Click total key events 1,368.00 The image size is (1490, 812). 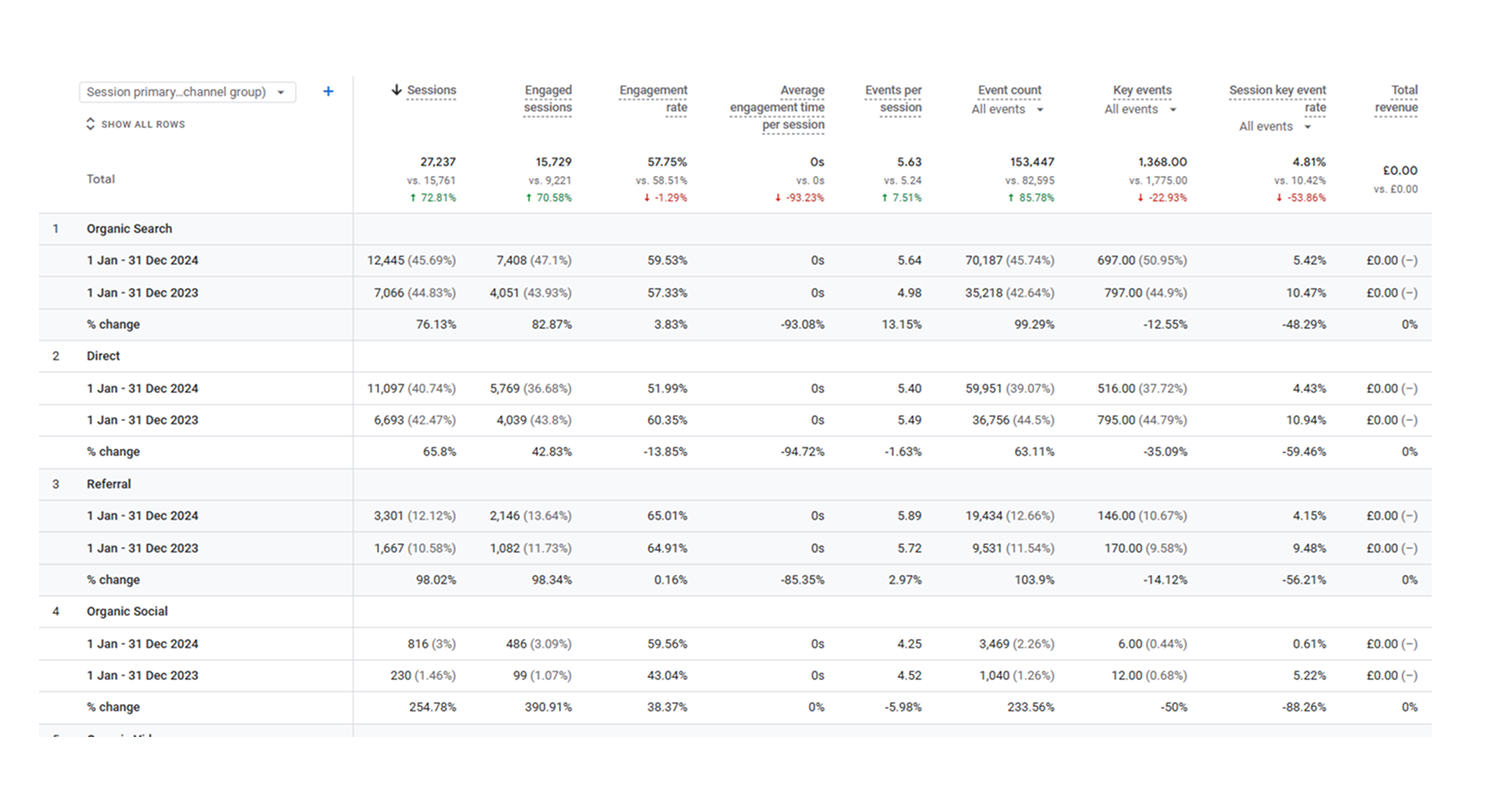[1162, 161]
